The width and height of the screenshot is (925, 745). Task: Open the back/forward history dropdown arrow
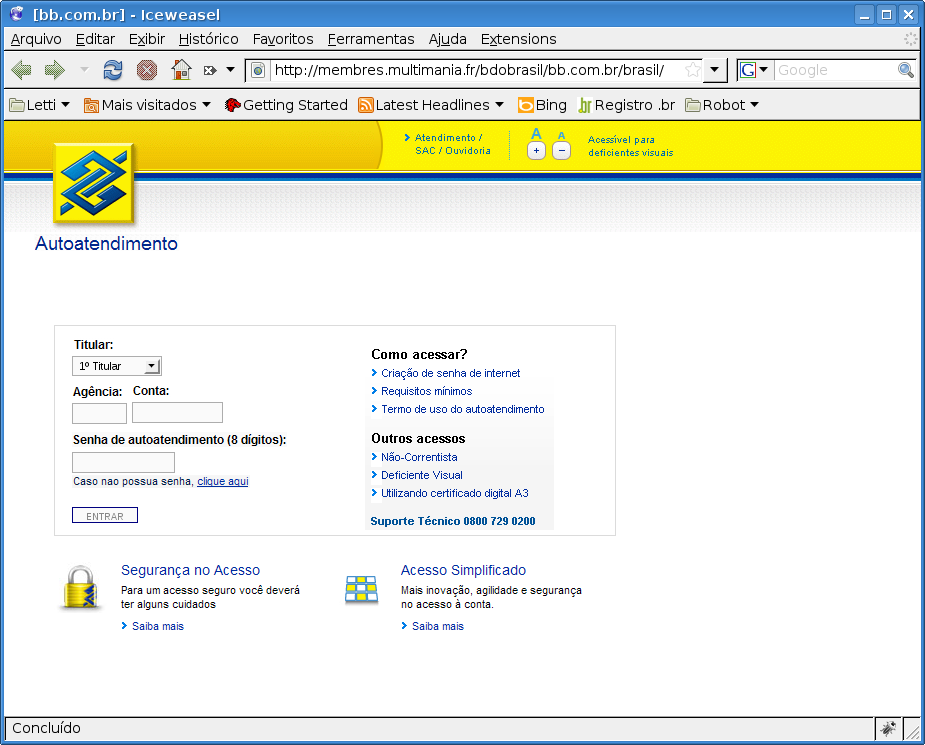point(84,70)
